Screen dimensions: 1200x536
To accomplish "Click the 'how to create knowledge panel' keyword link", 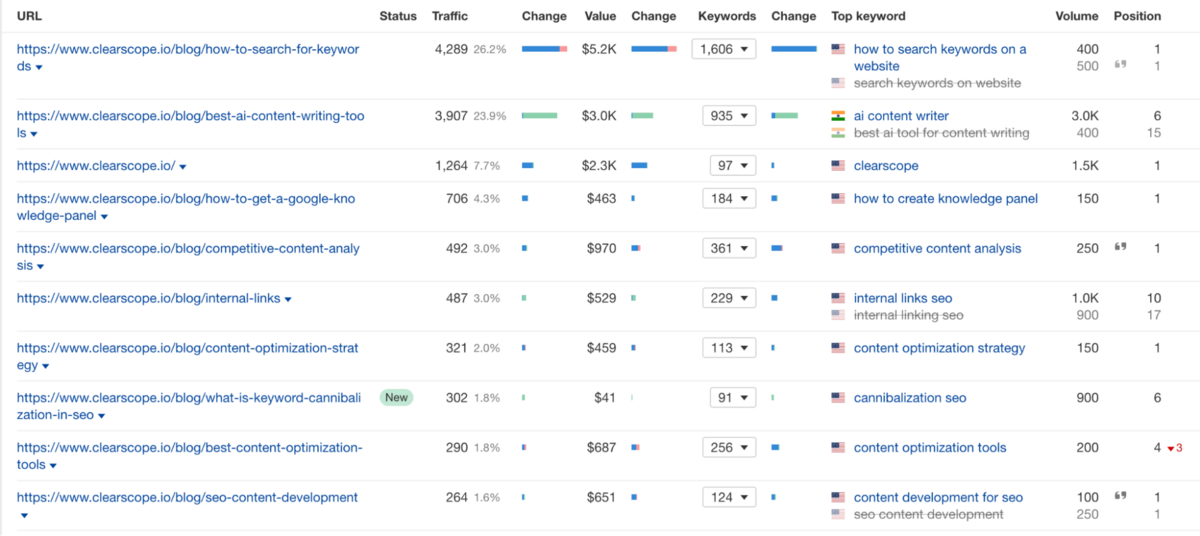I will coord(945,199).
